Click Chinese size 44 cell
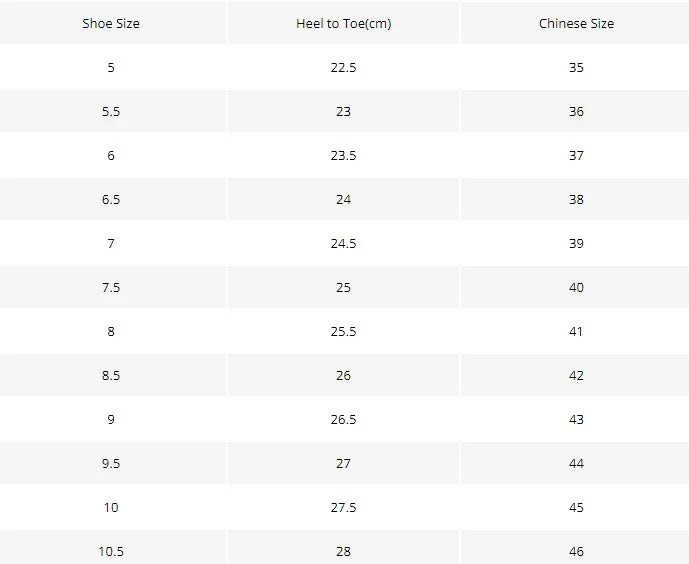Screen dimensions: 689x564 click(x=576, y=463)
